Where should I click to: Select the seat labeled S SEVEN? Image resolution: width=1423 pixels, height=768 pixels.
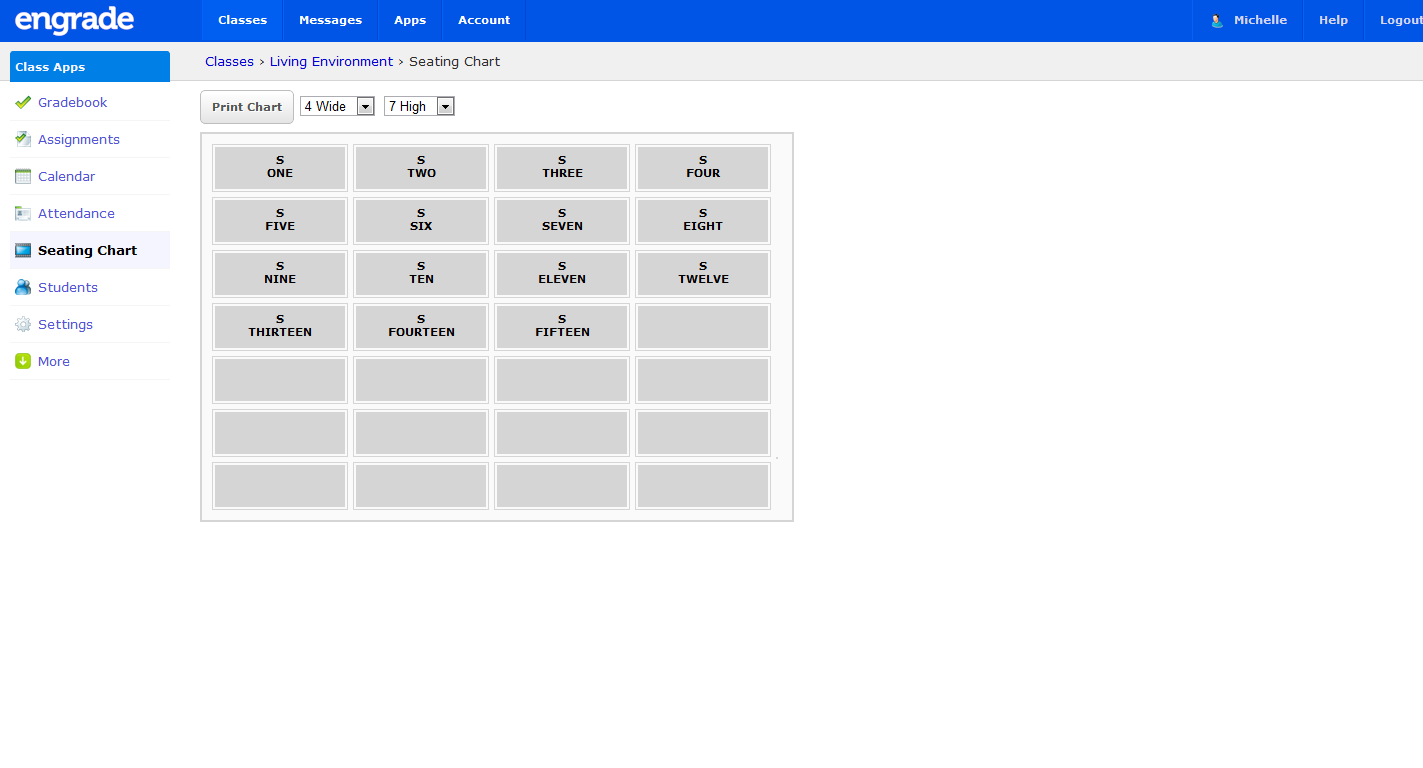[561, 220]
